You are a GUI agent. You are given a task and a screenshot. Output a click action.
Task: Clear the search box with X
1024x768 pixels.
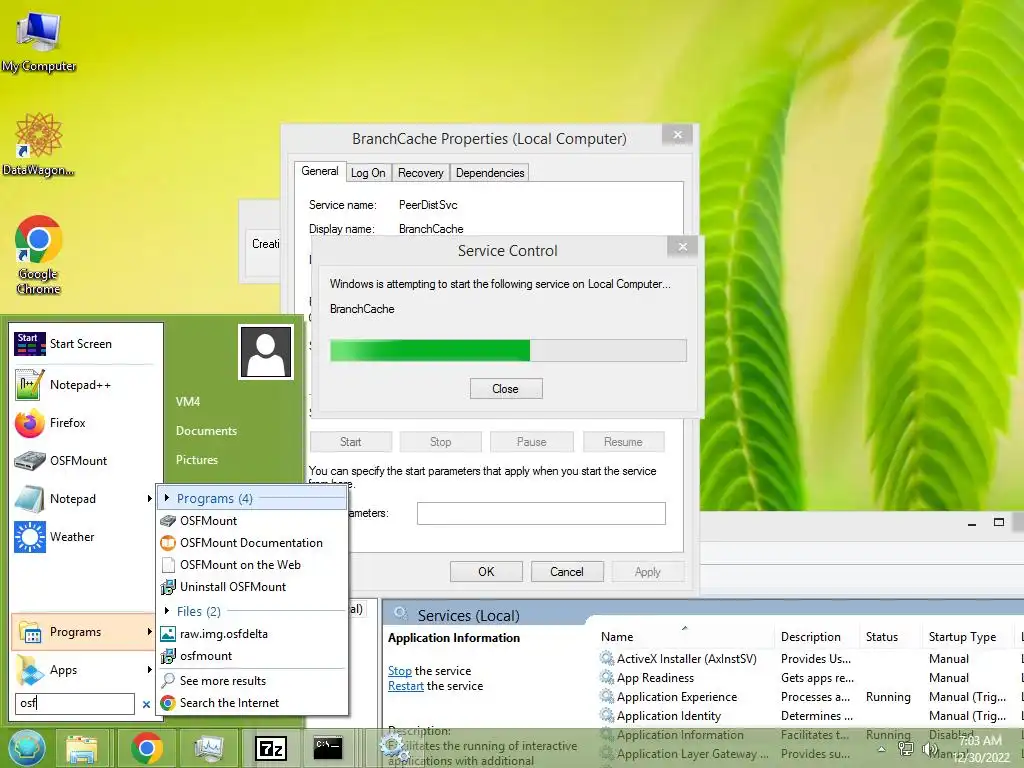click(x=146, y=704)
